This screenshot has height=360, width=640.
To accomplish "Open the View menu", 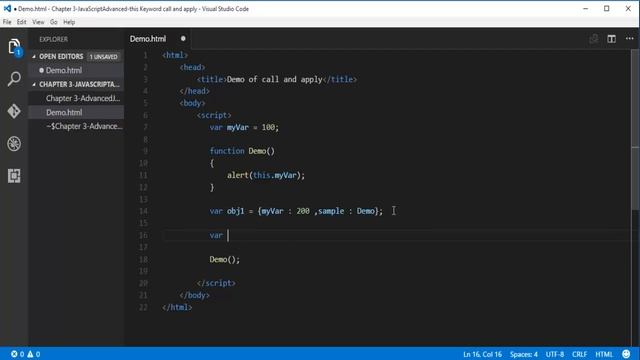I will click(x=38, y=22).
